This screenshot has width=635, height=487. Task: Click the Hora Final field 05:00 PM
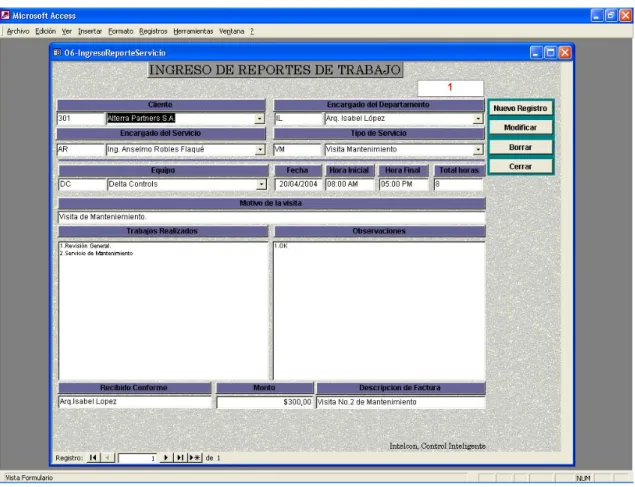403,184
